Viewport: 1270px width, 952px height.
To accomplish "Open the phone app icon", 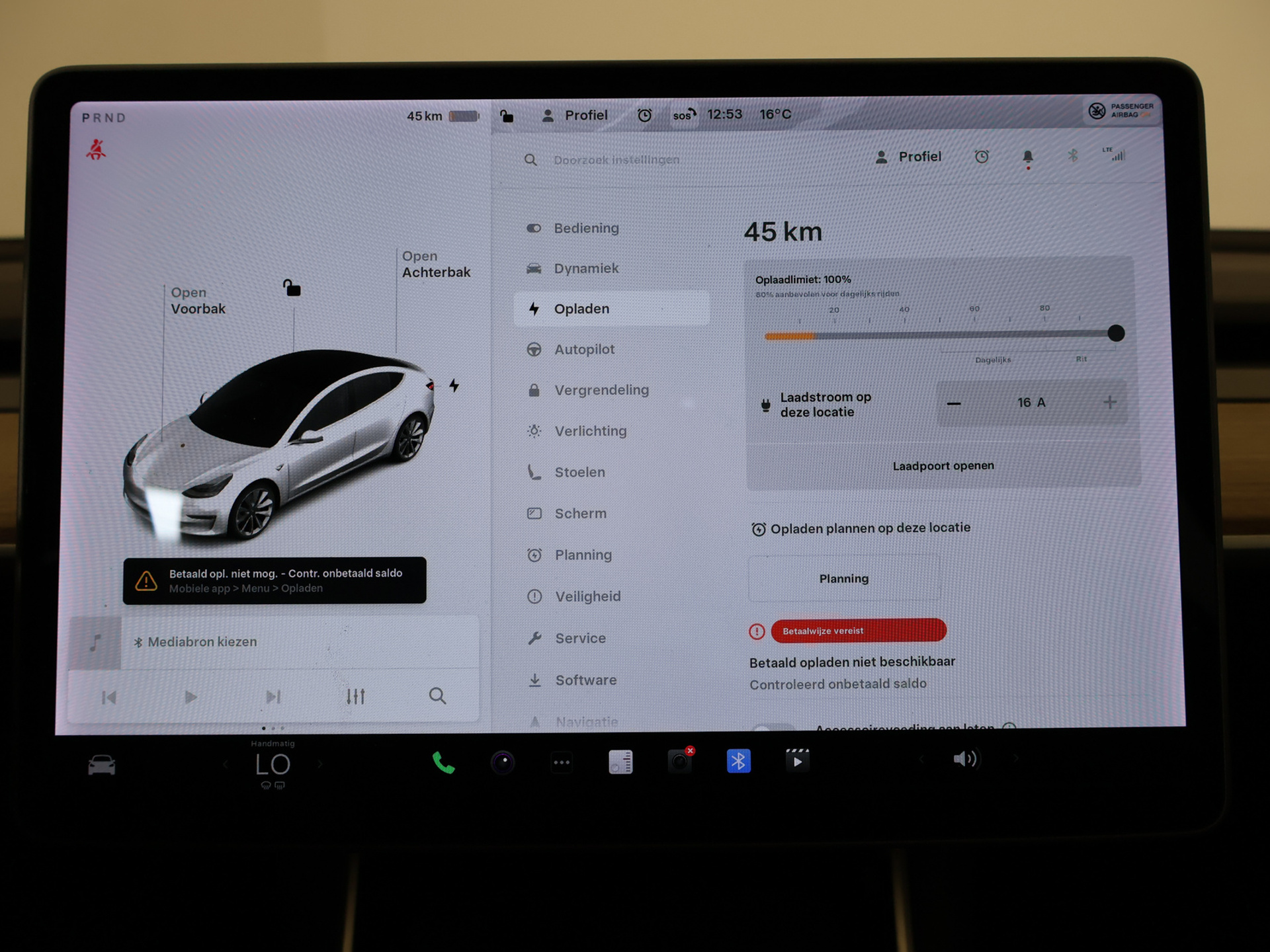I will [x=443, y=762].
